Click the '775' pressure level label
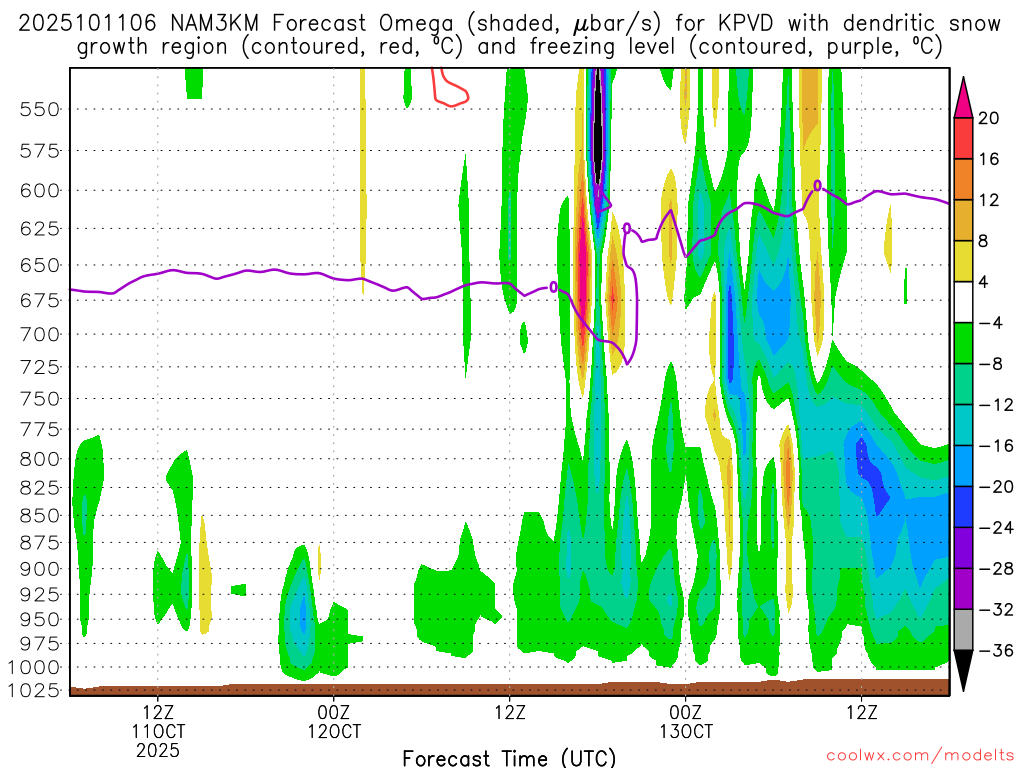1024x768 pixels. click(40, 430)
